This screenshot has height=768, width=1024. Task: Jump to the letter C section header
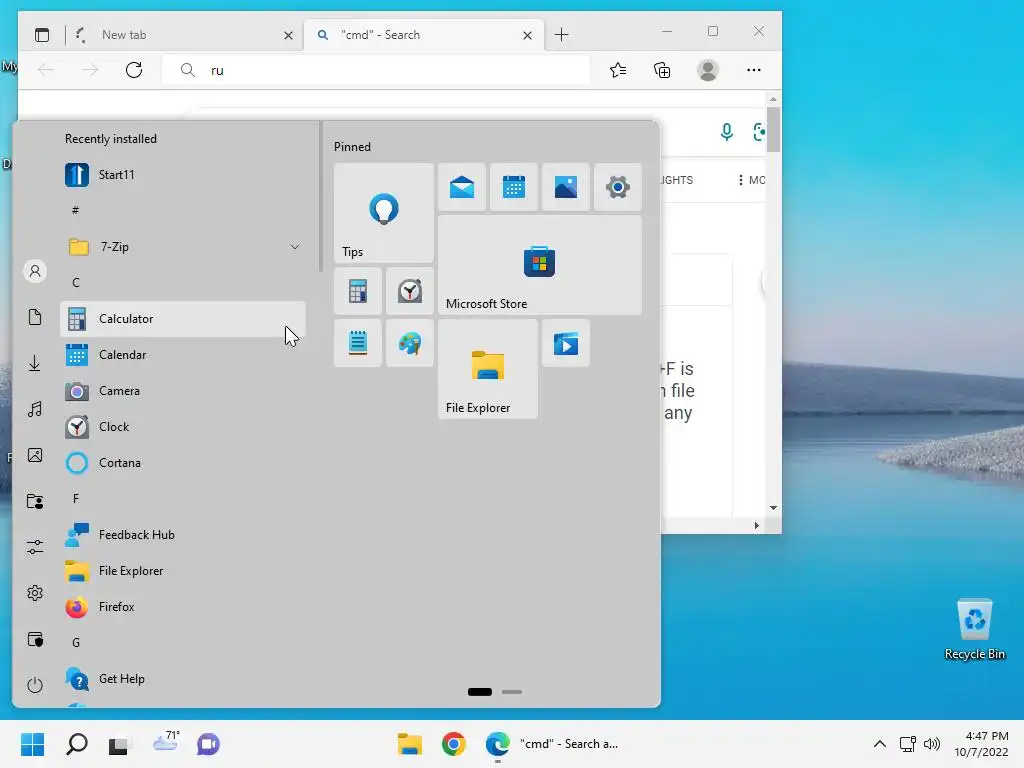click(76, 283)
